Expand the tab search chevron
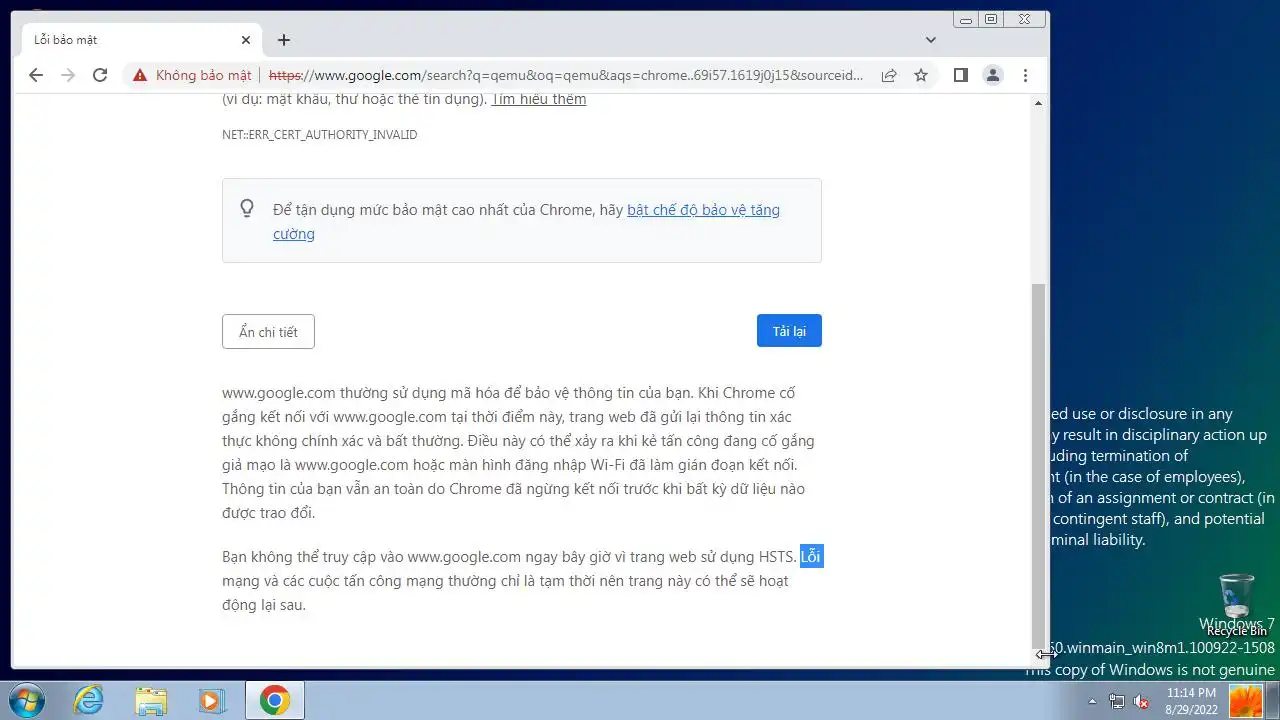This screenshot has height=720, width=1280. [931, 40]
